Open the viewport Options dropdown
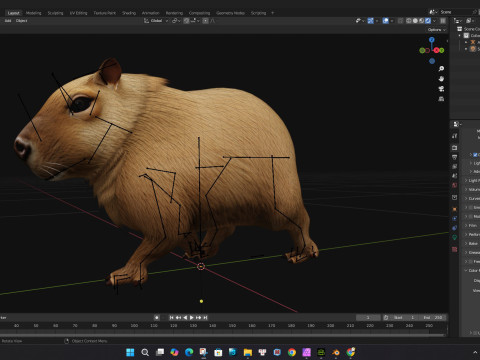Image resolution: width=480 pixels, height=360 pixels. point(437,30)
